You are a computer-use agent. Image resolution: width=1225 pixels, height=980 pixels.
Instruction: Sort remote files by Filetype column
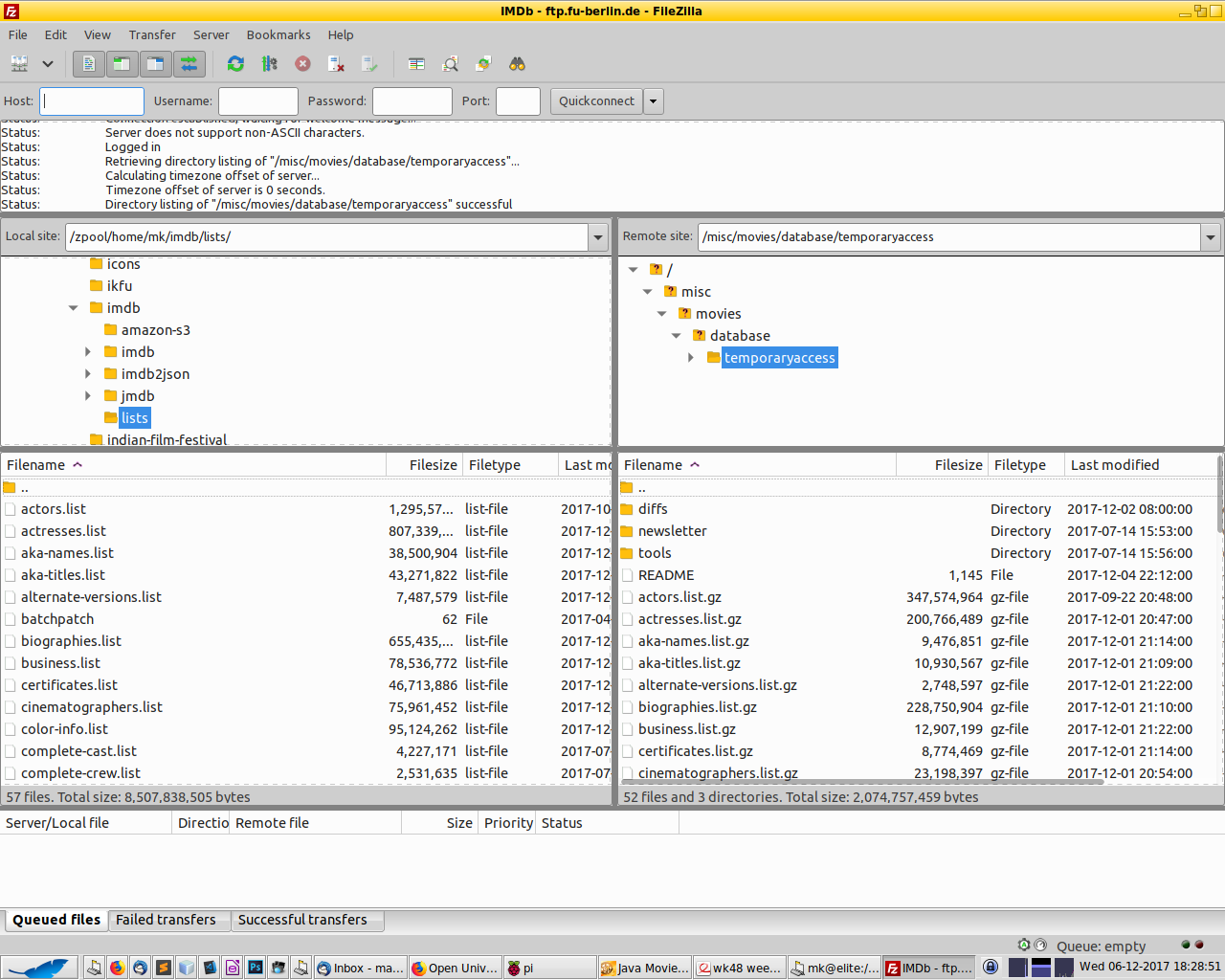1026,465
